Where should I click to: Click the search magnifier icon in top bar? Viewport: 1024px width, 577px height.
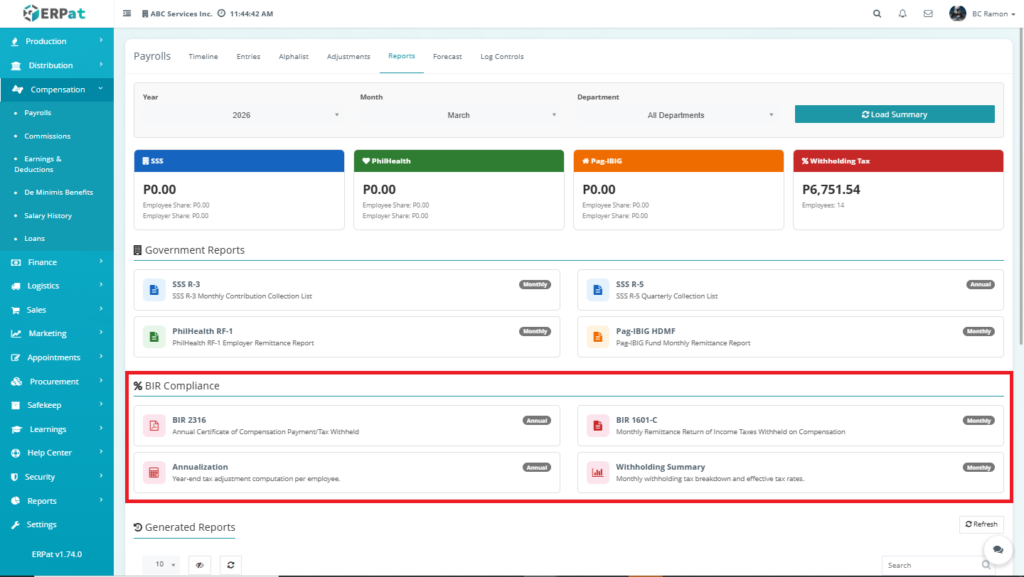(x=877, y=14)
